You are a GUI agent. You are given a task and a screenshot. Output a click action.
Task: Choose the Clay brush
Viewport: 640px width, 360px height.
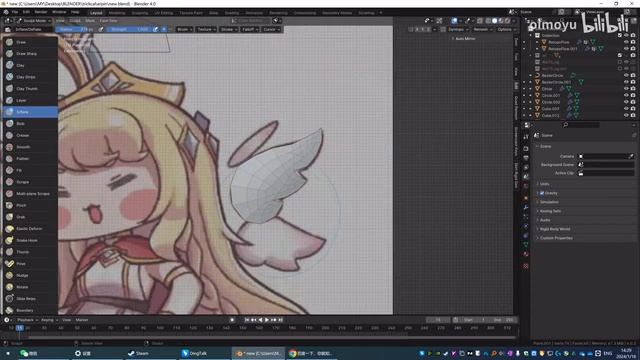[x=31, y=65]
